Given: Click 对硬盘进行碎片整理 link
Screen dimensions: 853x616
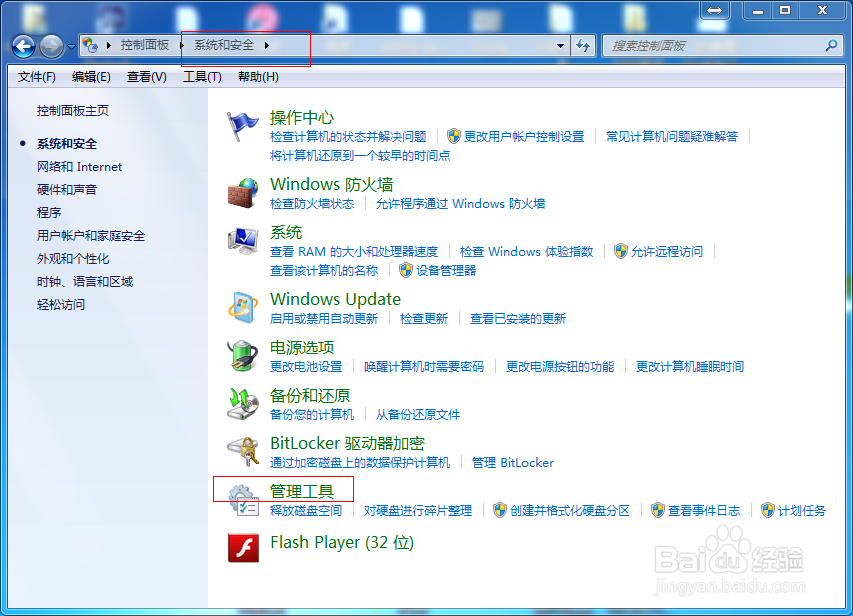Looking at the screenshot, I should pyautogui.click(x=418, y=510).
